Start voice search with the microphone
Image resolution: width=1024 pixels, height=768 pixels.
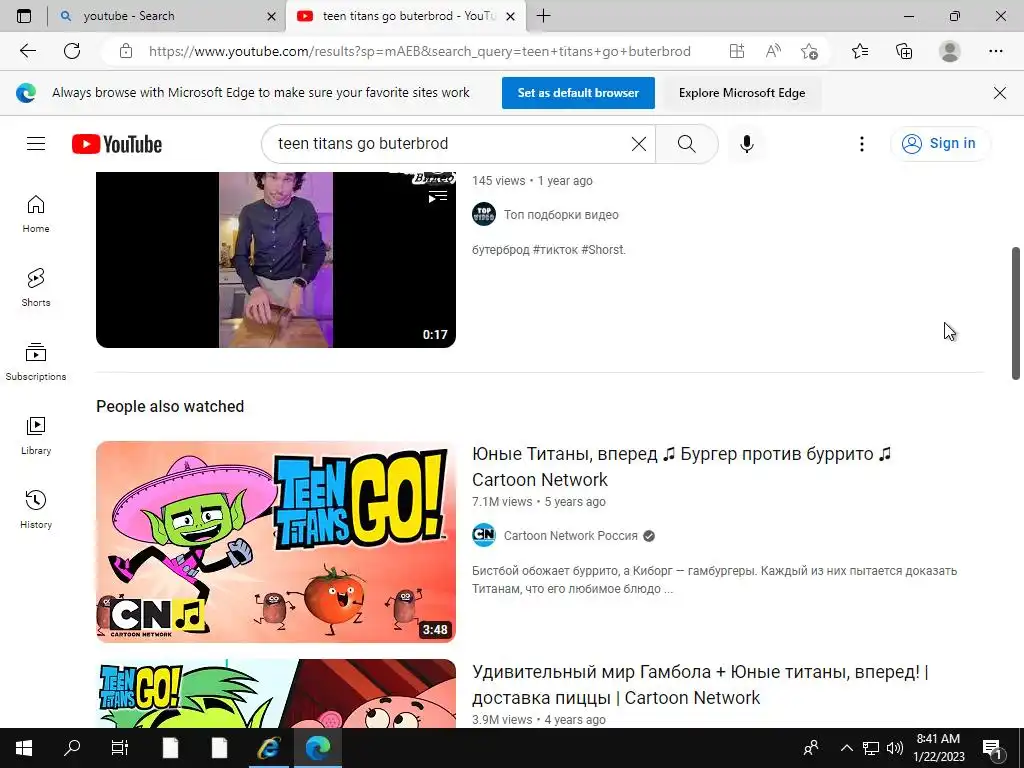(x=747, y=144)
